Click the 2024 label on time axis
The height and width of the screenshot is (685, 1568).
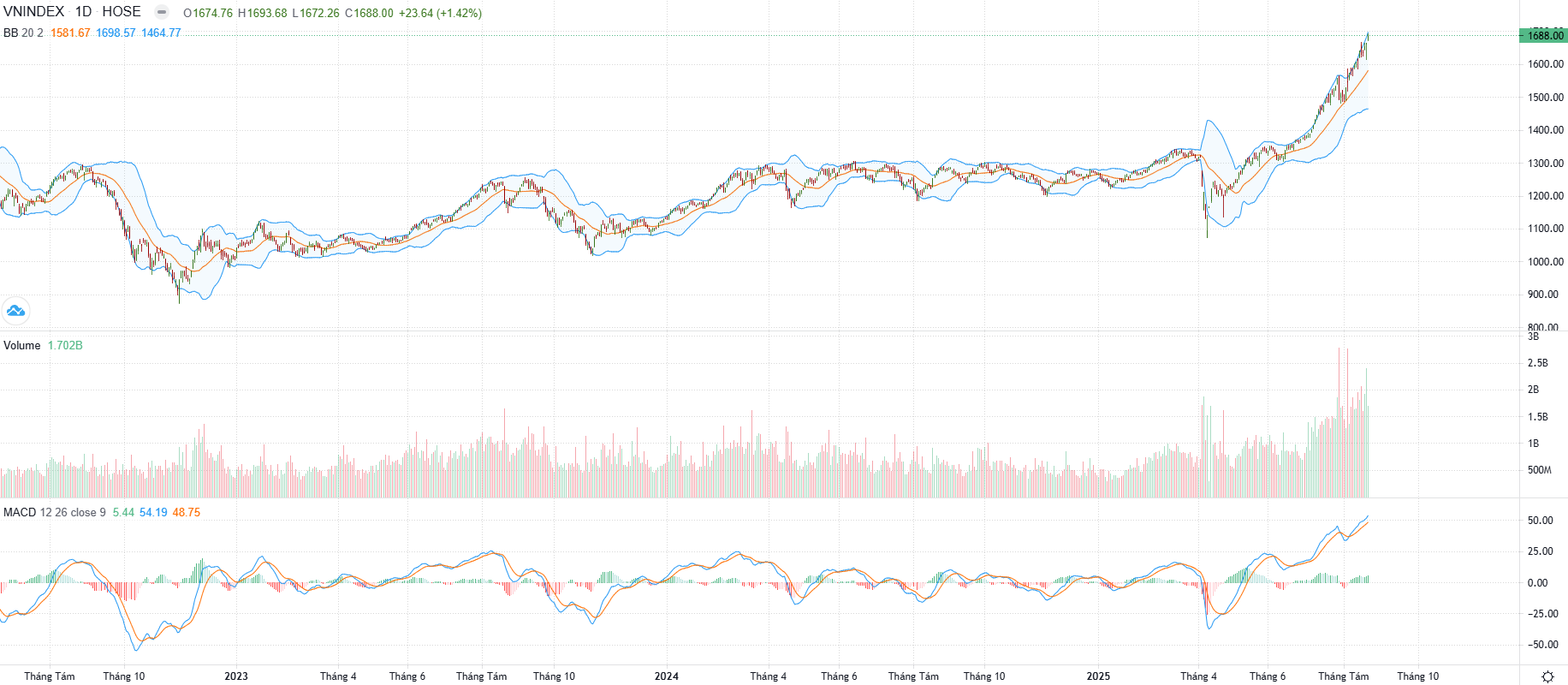(667, 676)
